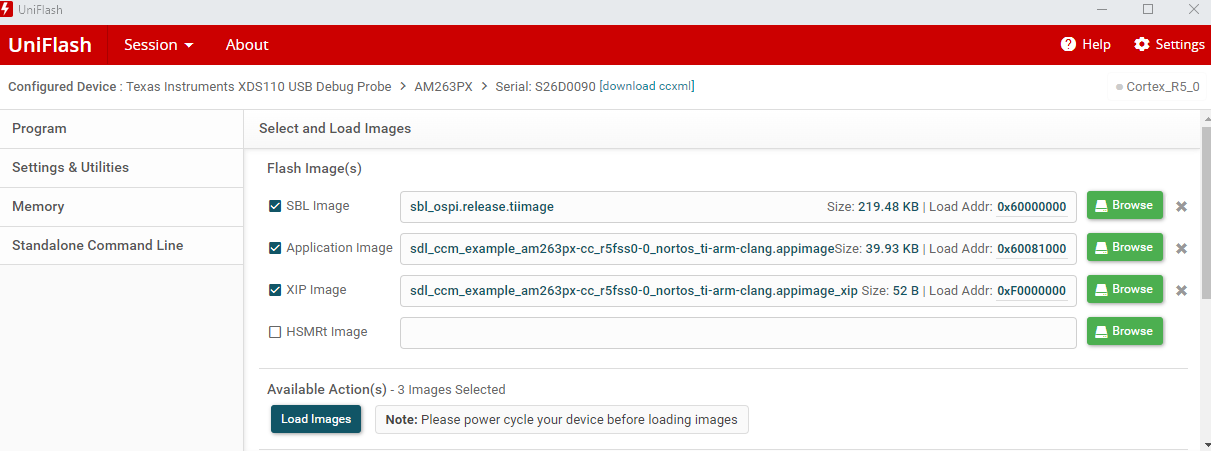Uncheck the XIP Image checkbox

click(275, 290)
